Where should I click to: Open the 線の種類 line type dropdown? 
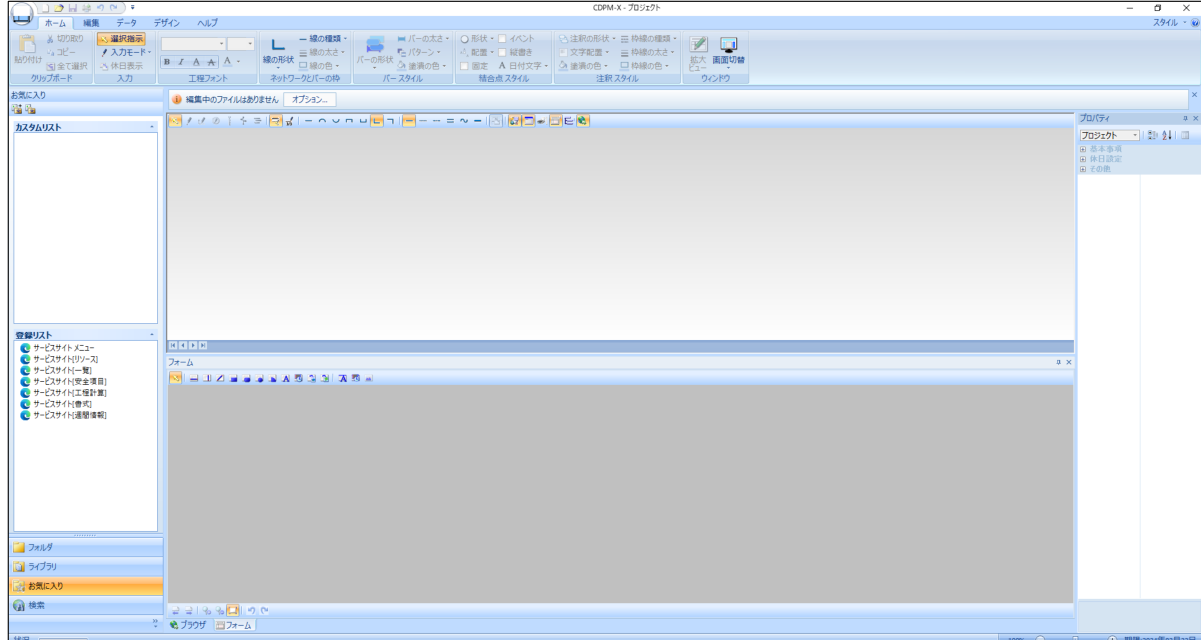click(x=324, y=38)
